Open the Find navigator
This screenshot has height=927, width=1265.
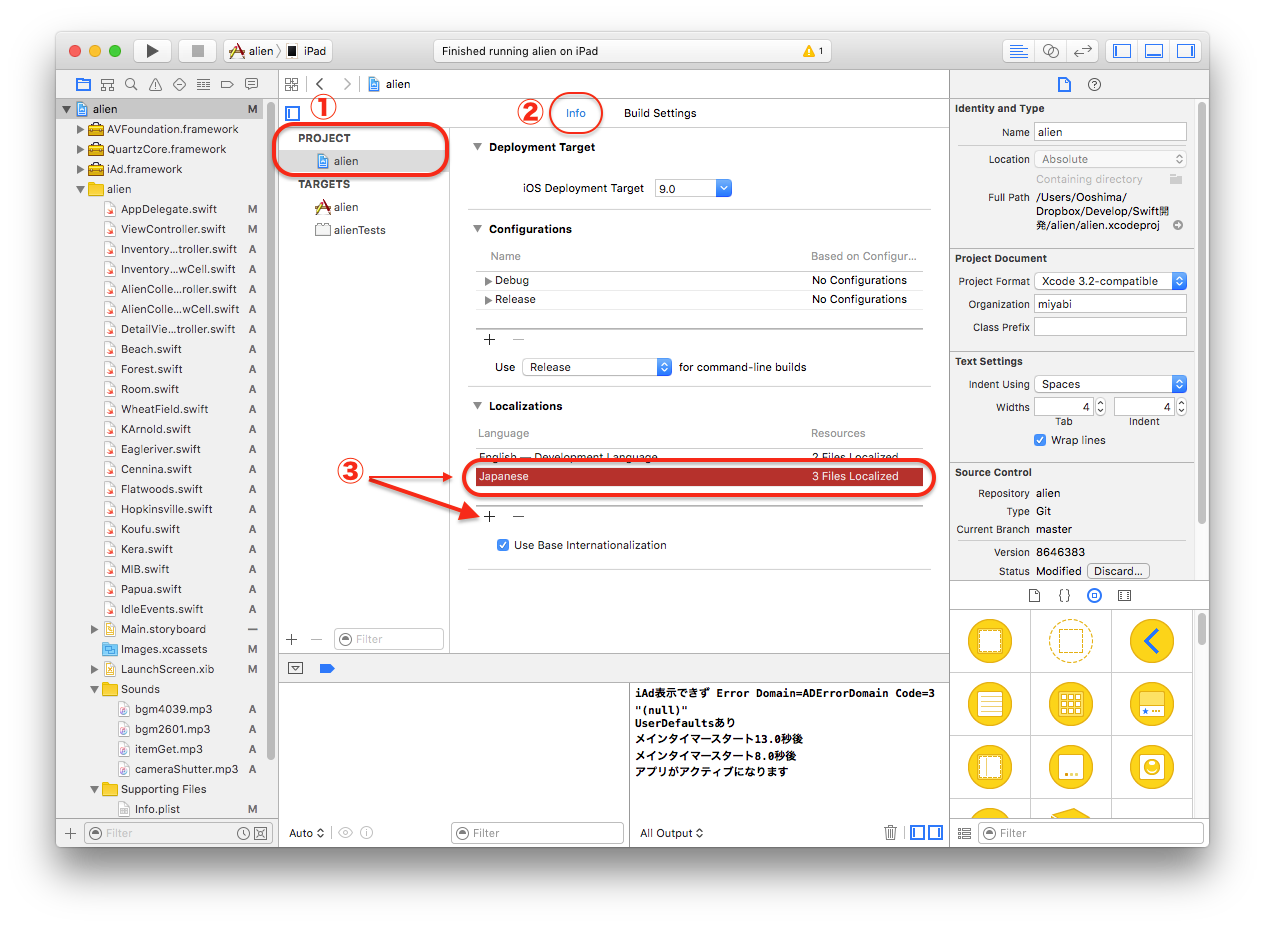(x=131, y=84)
